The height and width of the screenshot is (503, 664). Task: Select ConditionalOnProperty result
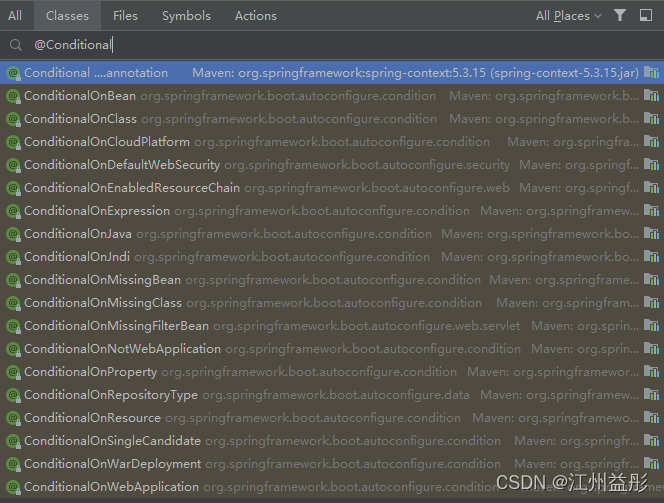[332, 372]
